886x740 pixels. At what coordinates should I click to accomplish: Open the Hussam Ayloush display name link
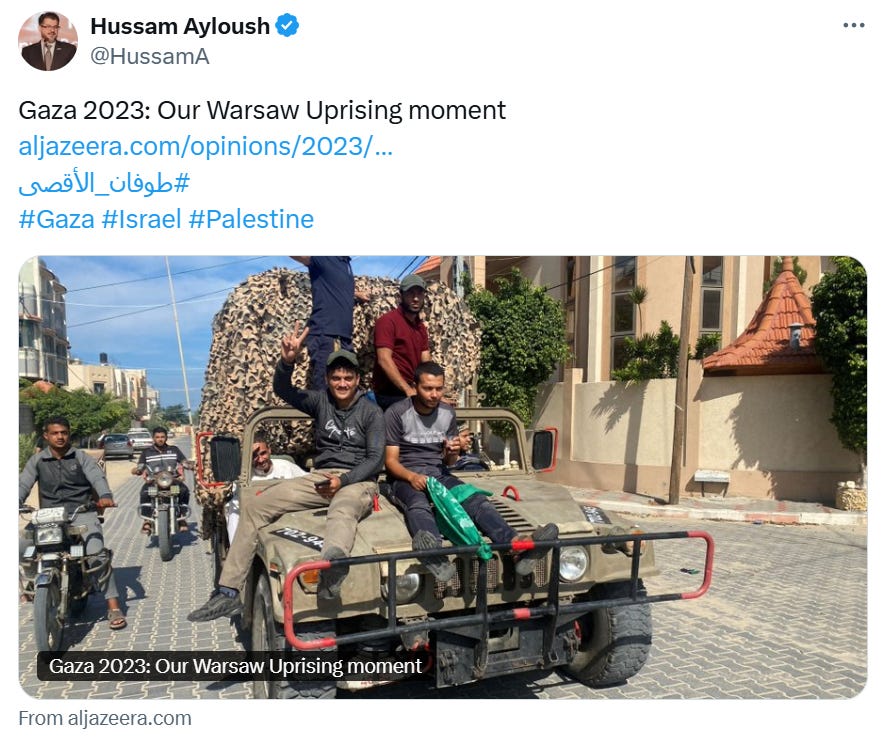pos(180,26)
